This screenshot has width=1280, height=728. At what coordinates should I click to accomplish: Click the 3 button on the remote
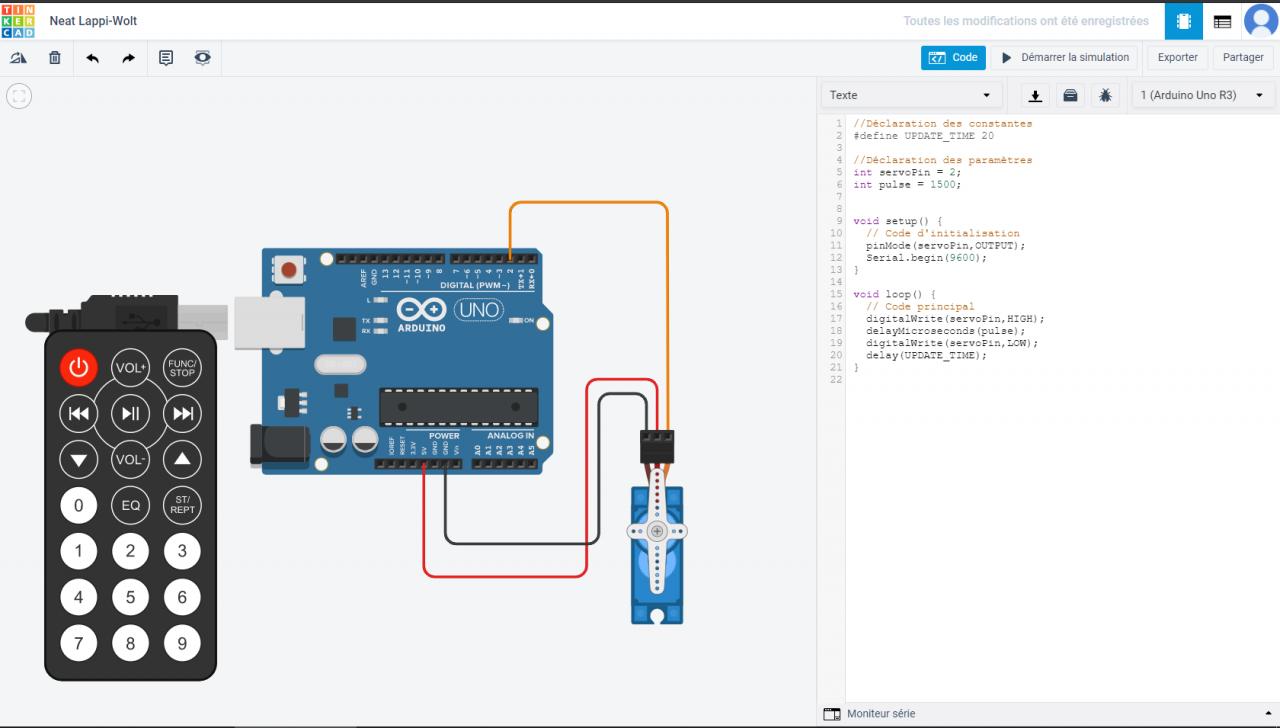coord(182,551)
